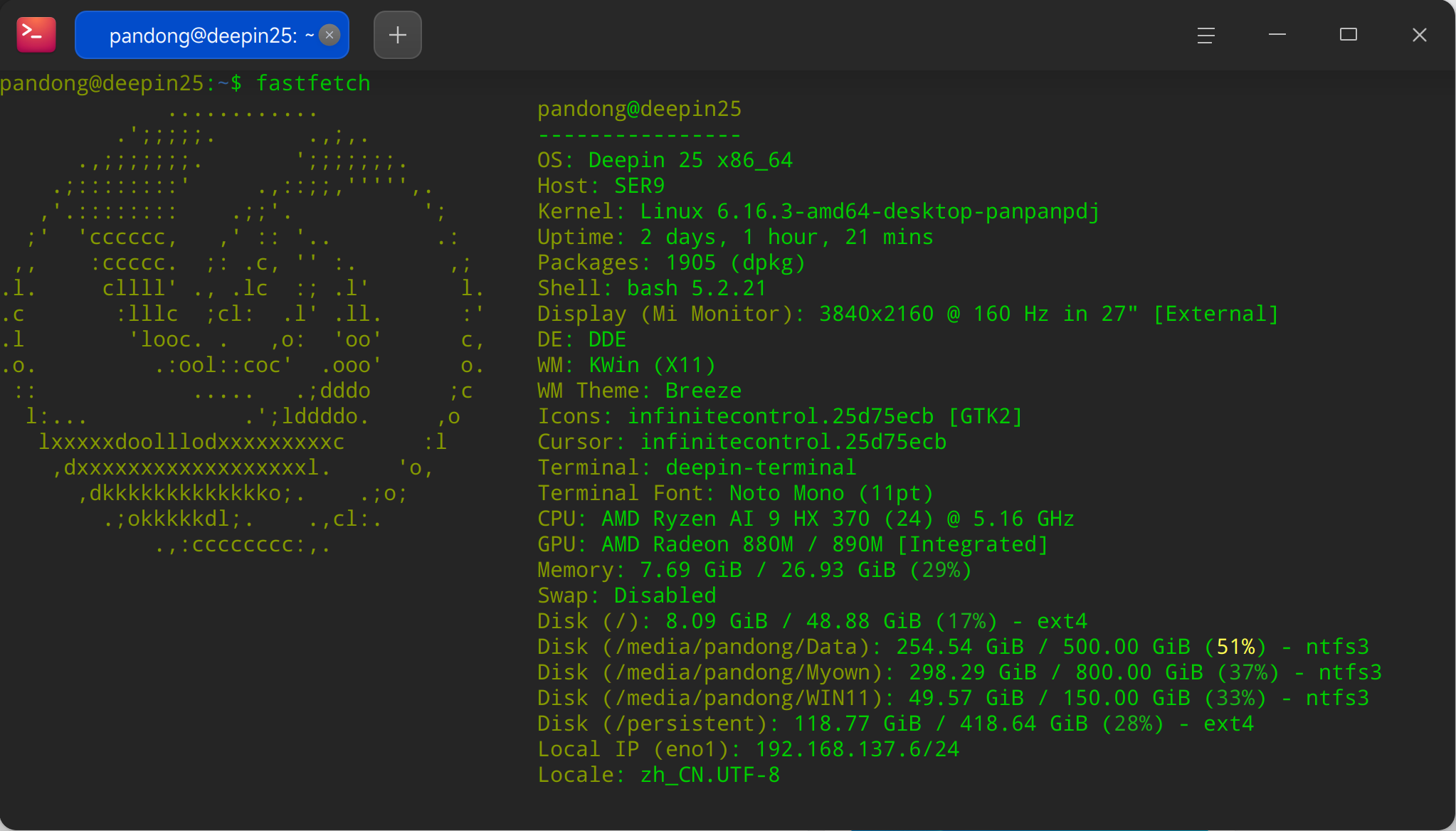This screenshot has width=1456, height=831.
Task: Click the shell prompt pandong@deepin25:~$
Action: pyautogui.click(x=121, y=83)
